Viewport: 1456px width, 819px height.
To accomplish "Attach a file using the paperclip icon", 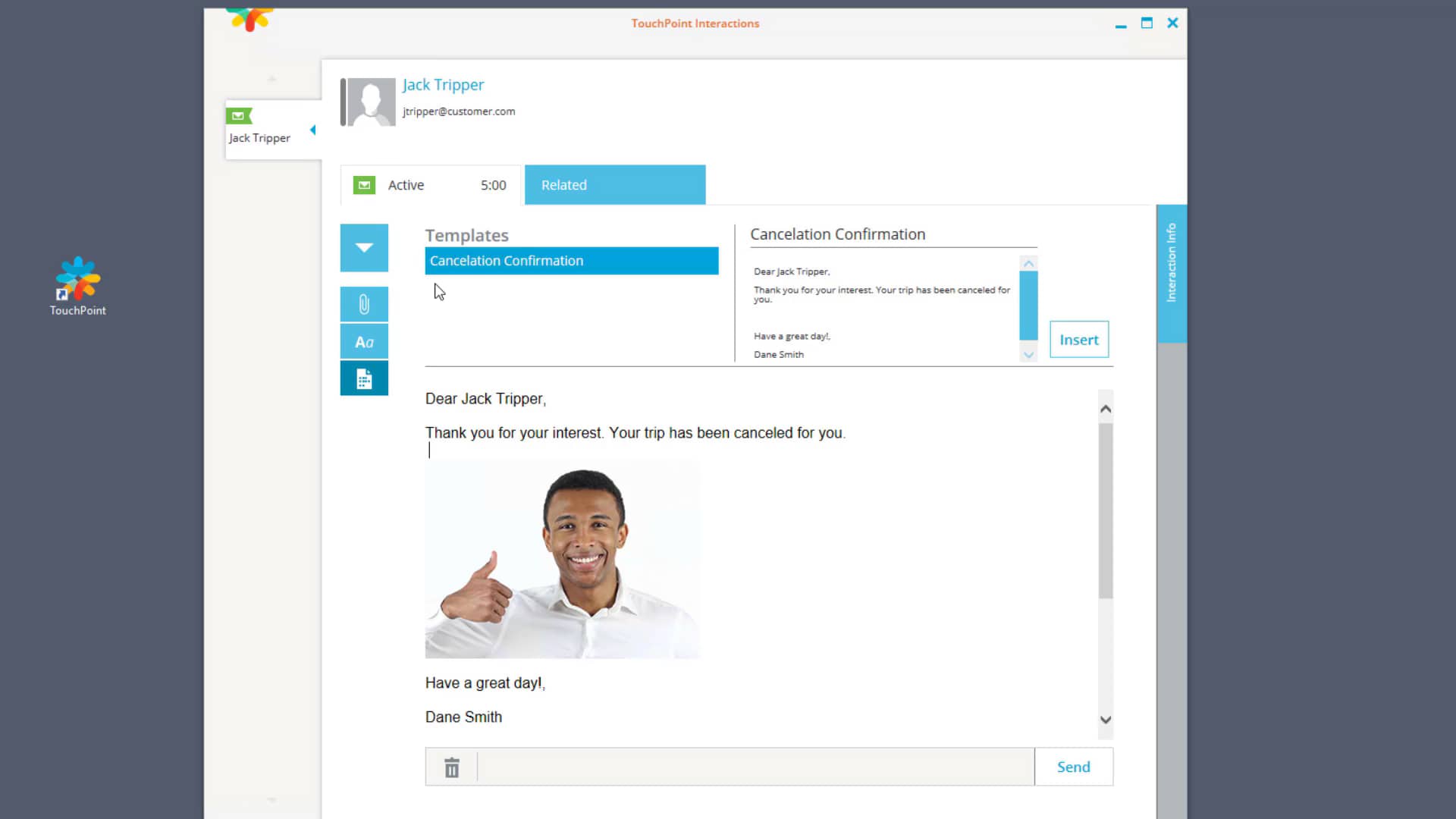I will (x=364, y=304).
